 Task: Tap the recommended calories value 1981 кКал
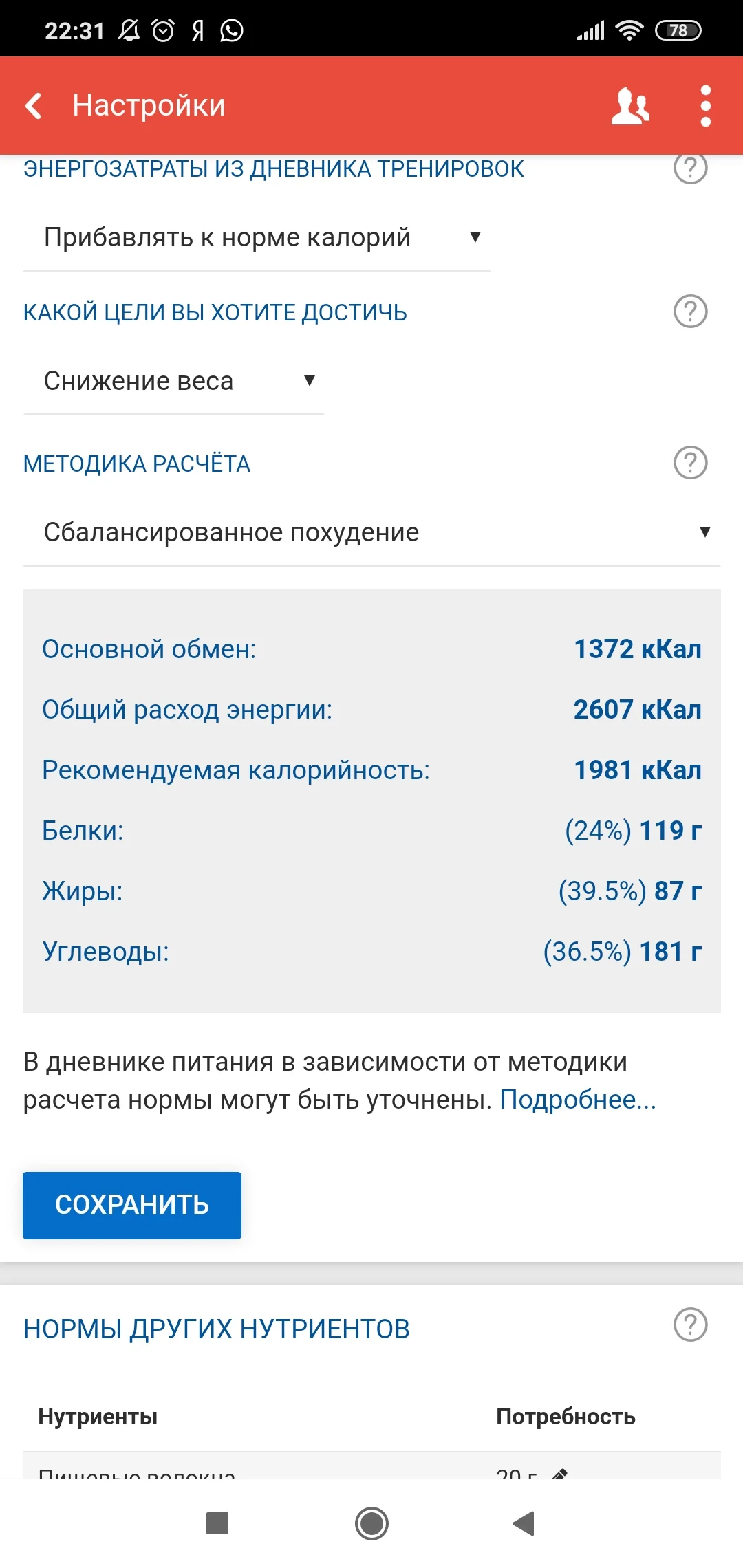(637, 770)
